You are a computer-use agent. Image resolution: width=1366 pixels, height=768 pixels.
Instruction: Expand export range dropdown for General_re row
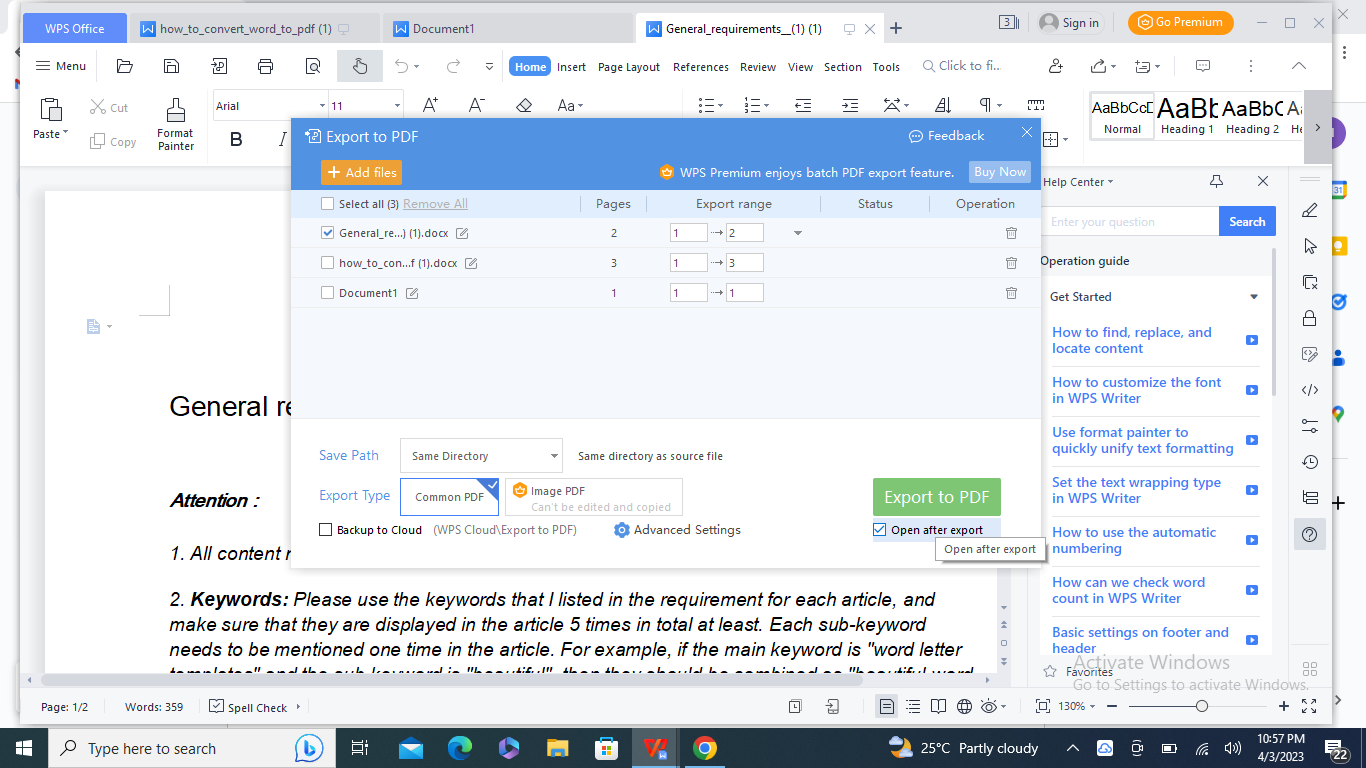pos(797,233)
